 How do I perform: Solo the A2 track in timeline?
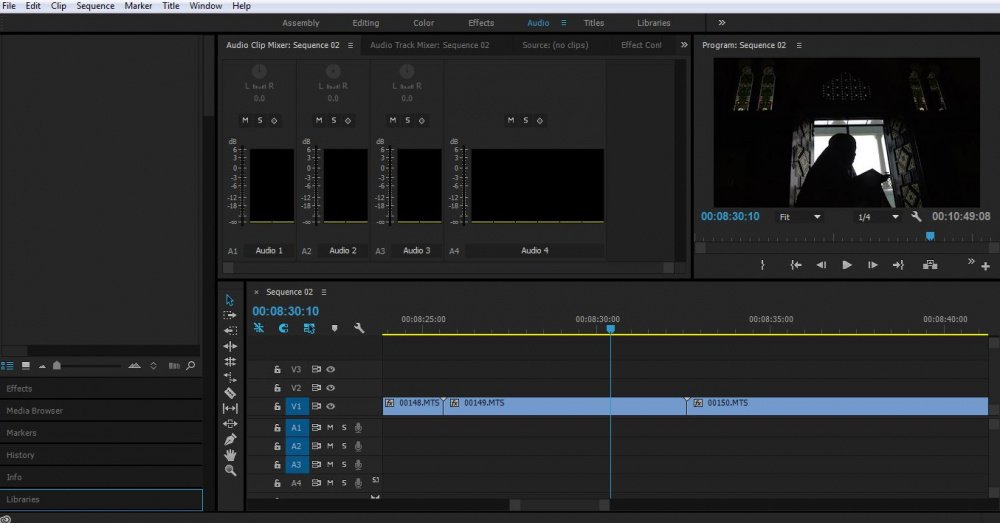coord(344,446)
